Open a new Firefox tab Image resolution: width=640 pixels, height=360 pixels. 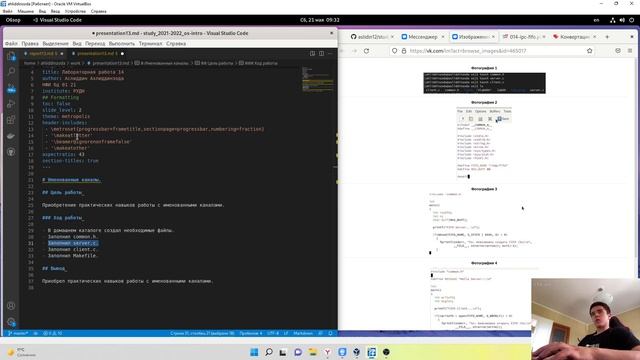pyautogui.click(x=607, y=37)
